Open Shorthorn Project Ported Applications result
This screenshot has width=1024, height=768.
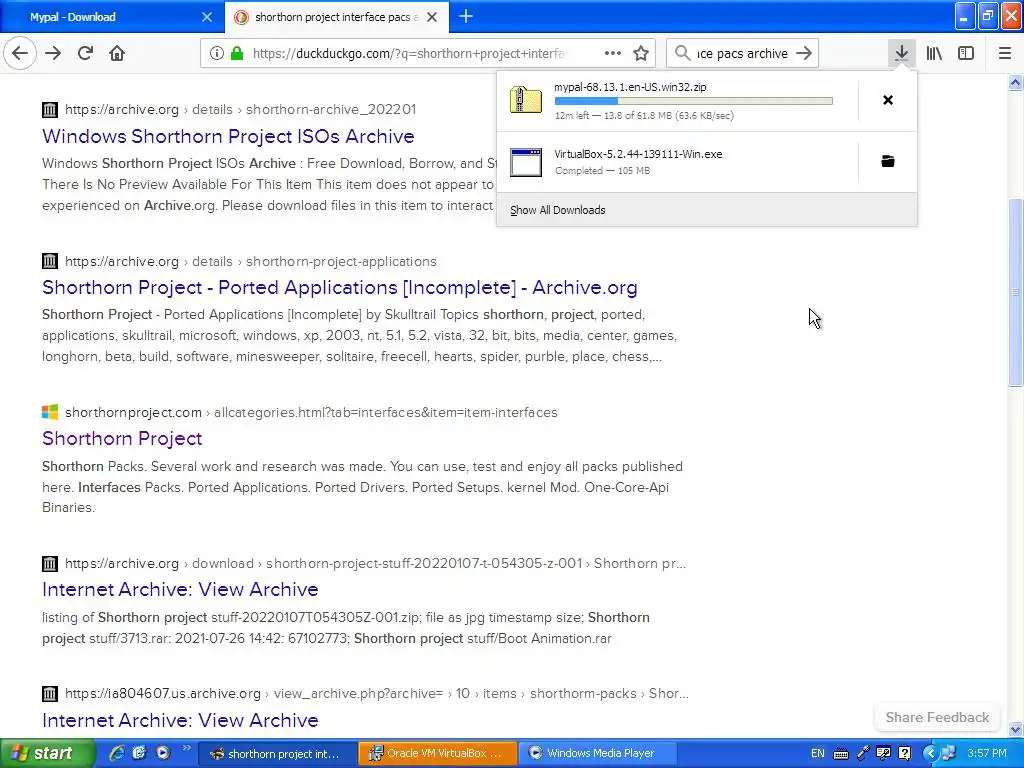pyautogui.click(x=340, y=287)
